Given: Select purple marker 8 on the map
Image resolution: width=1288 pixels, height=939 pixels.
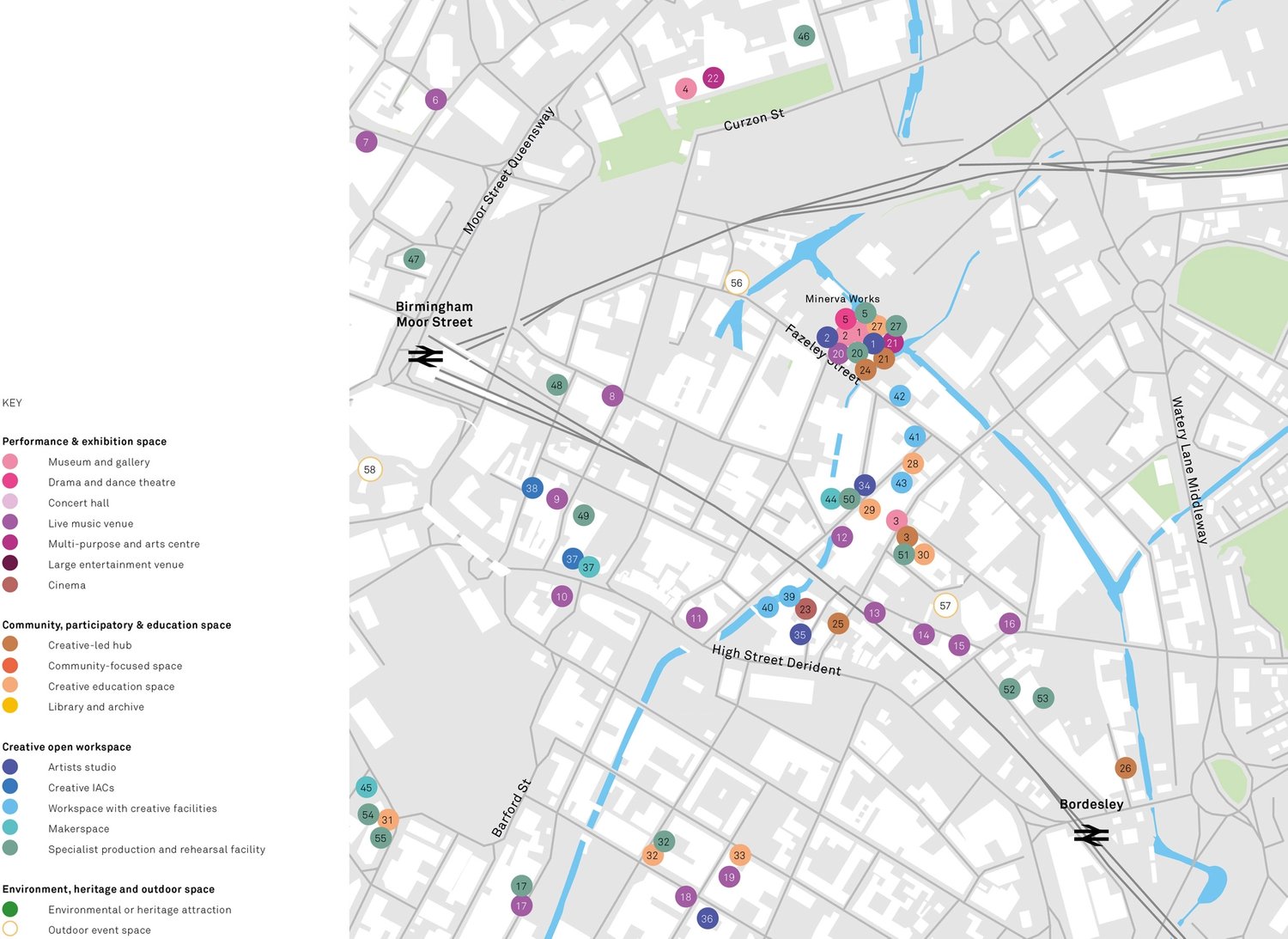Looking at the screenshot, I should [611, 396].
